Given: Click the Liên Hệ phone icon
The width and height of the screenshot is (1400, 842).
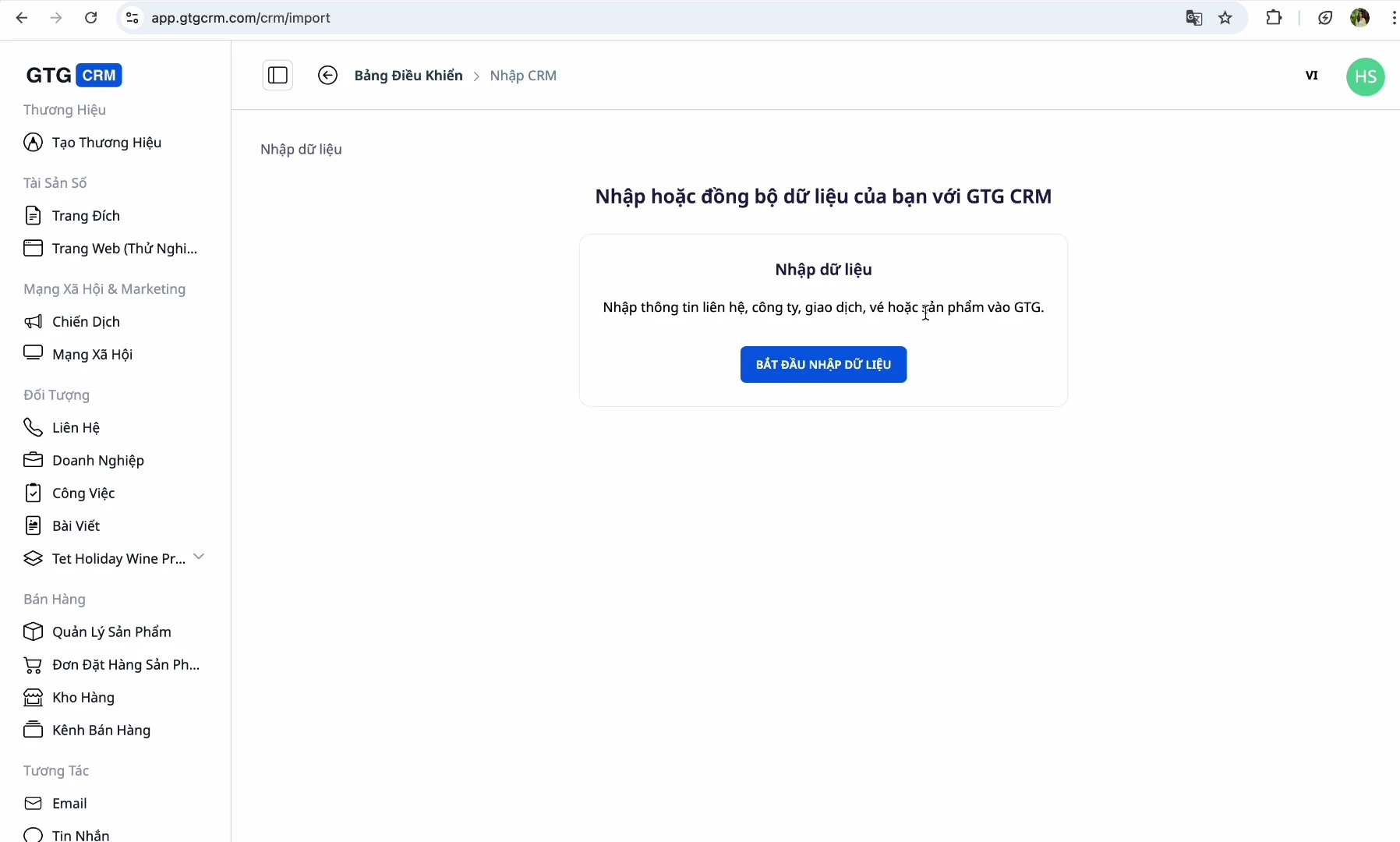Looking at the screenshot, I should (x=33, y=428).
